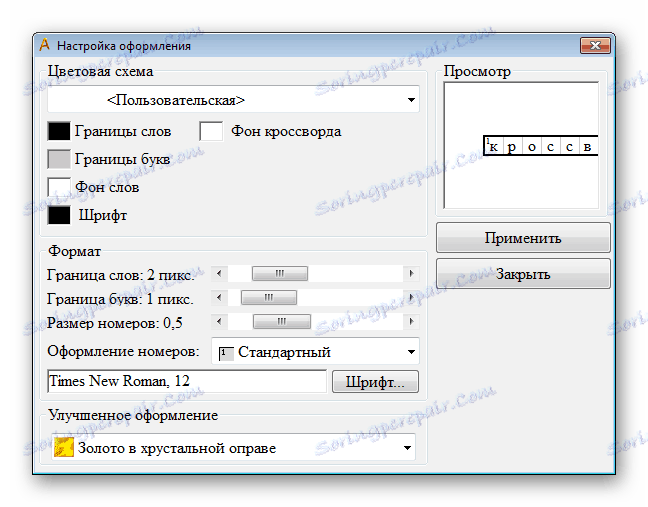Click the crossword preview in Просмотр
Image resolution: width=648 pixels, height=507 pixels.
tap(521, 145)
